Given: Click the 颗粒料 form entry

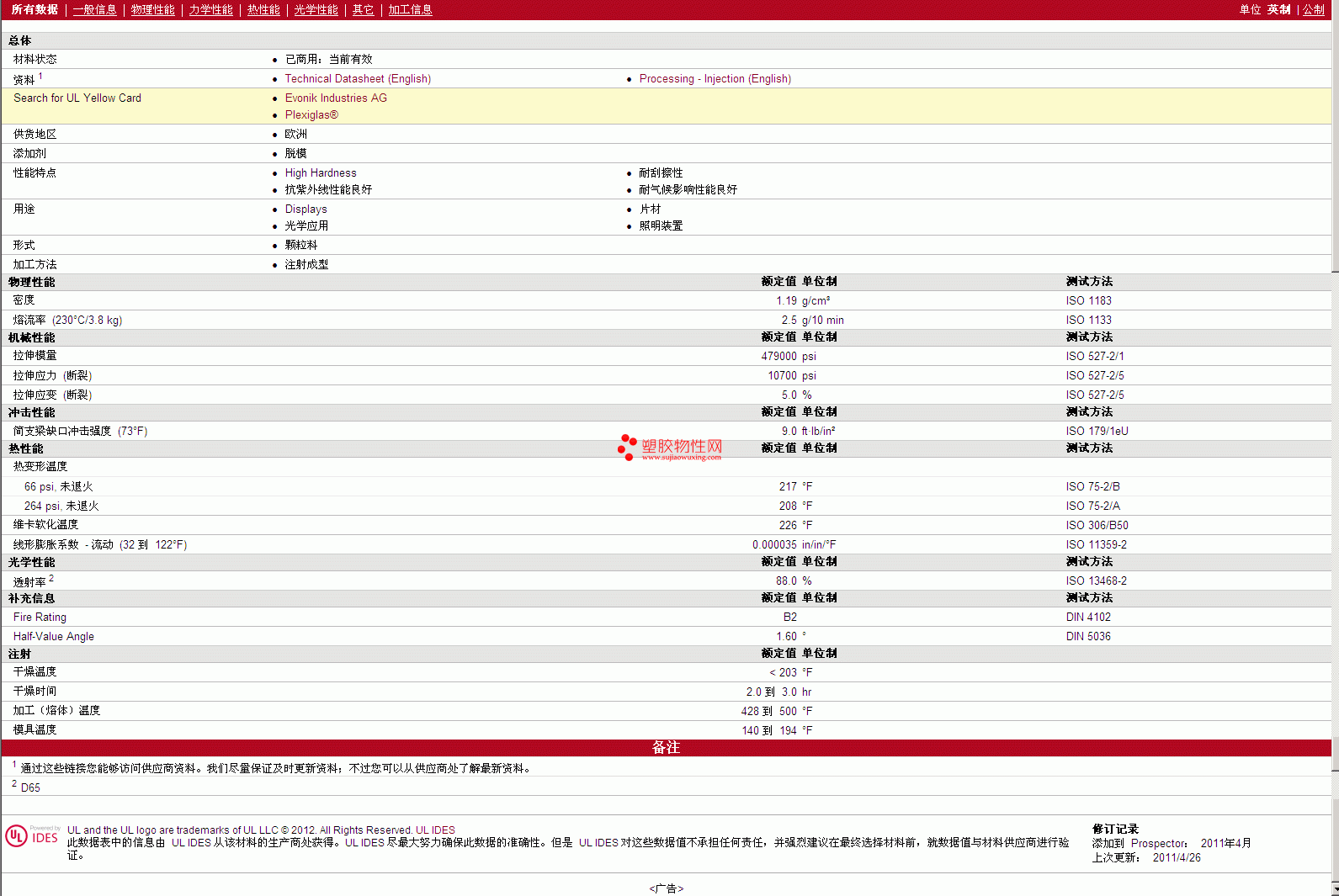Looking at the screenshot, I should [301, 245].
